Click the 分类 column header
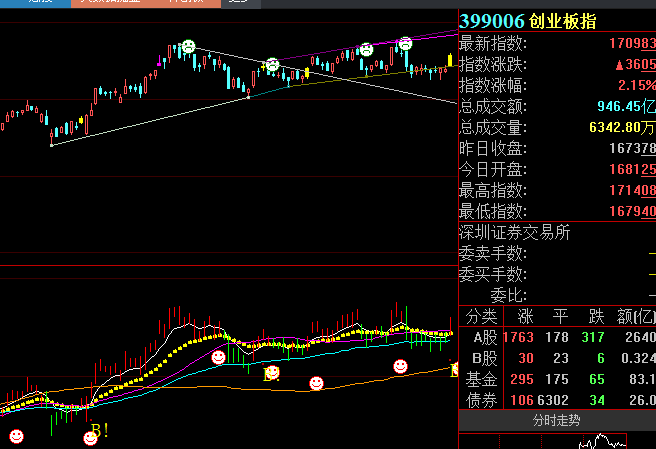The height and width of the screenshot is (449, 656). (x=482, y=316)
